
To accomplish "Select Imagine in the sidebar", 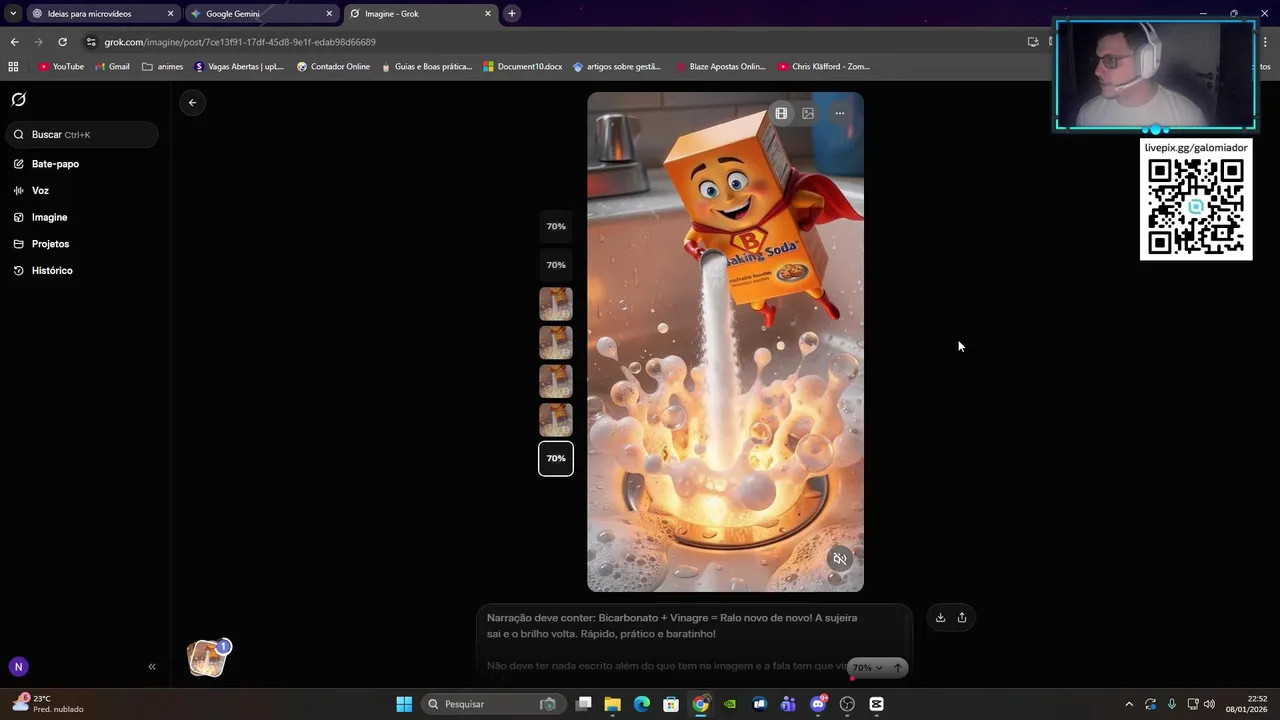I will point(49,217).
